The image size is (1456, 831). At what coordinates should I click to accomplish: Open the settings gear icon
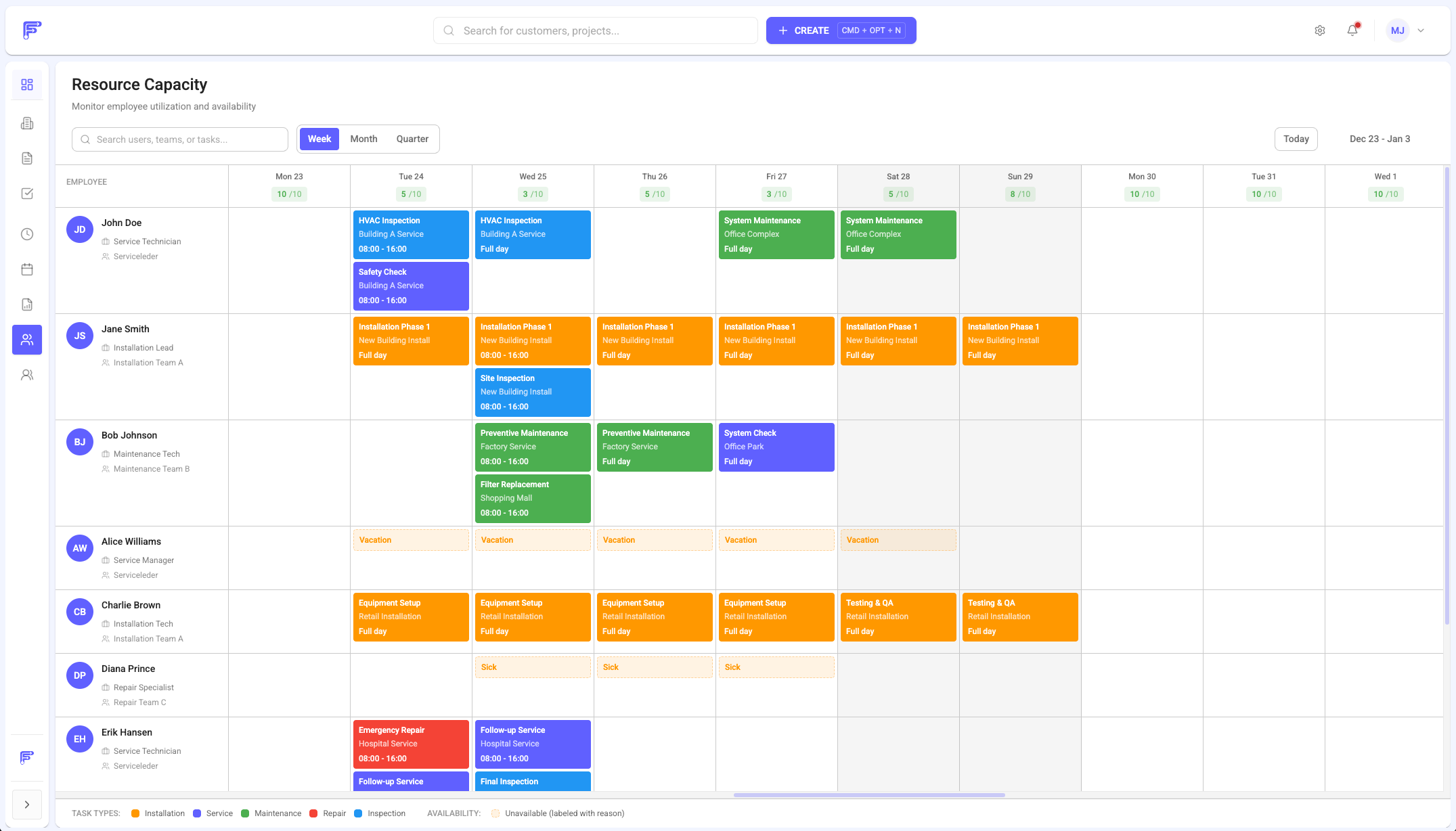pyautogui.click(x=1319, y=30)
